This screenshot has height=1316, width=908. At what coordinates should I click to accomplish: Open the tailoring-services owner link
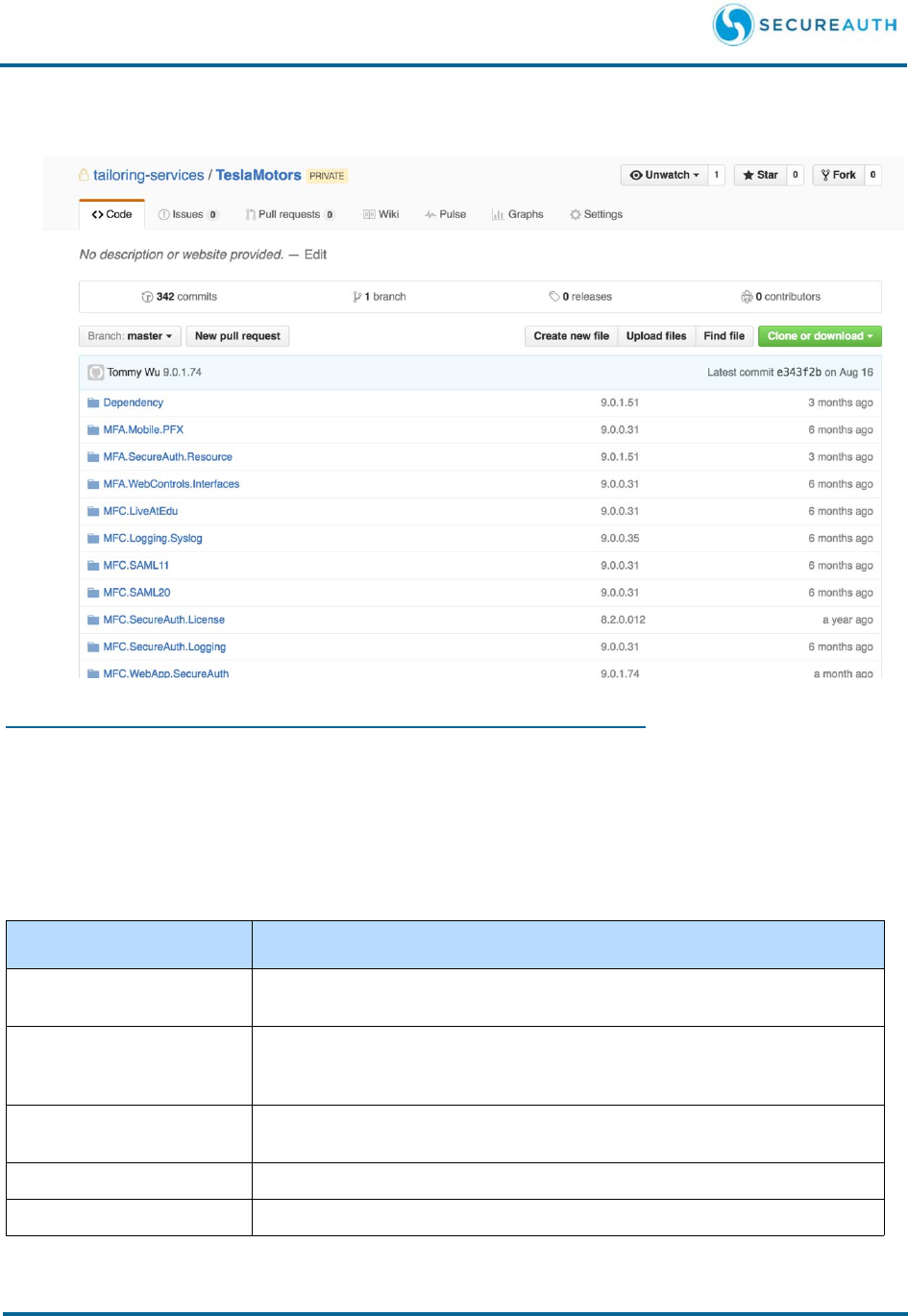click(x=148, y=175)
